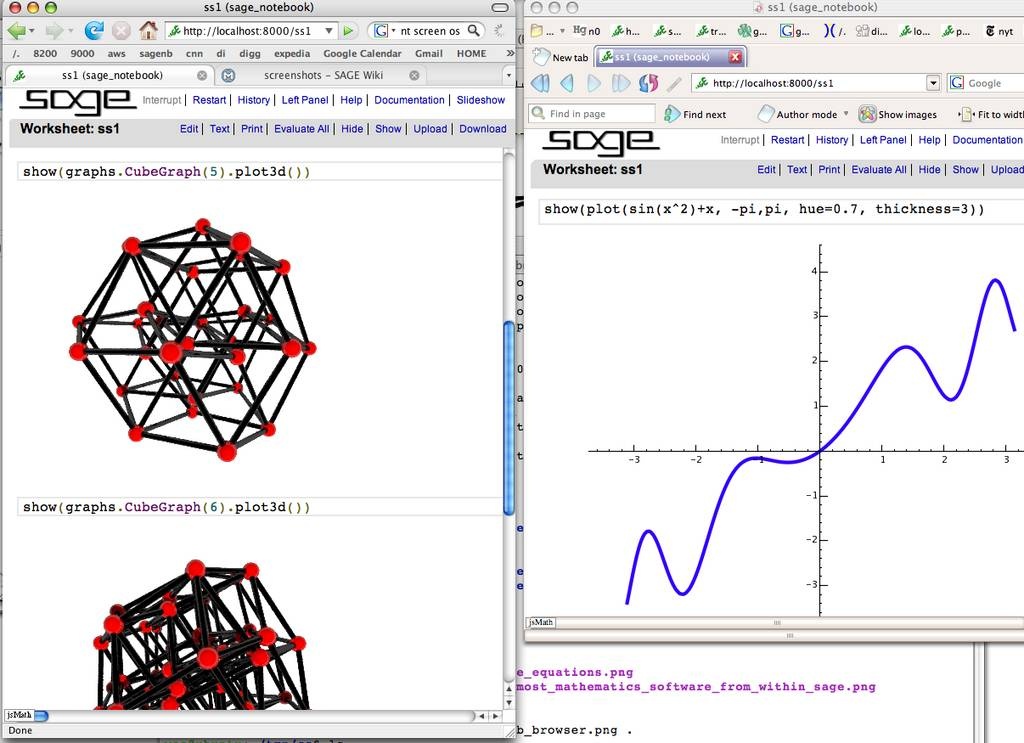1024x743 pixels.
Task: Click Evaluate All in left worksheet
Action: (x=301, y=129)
